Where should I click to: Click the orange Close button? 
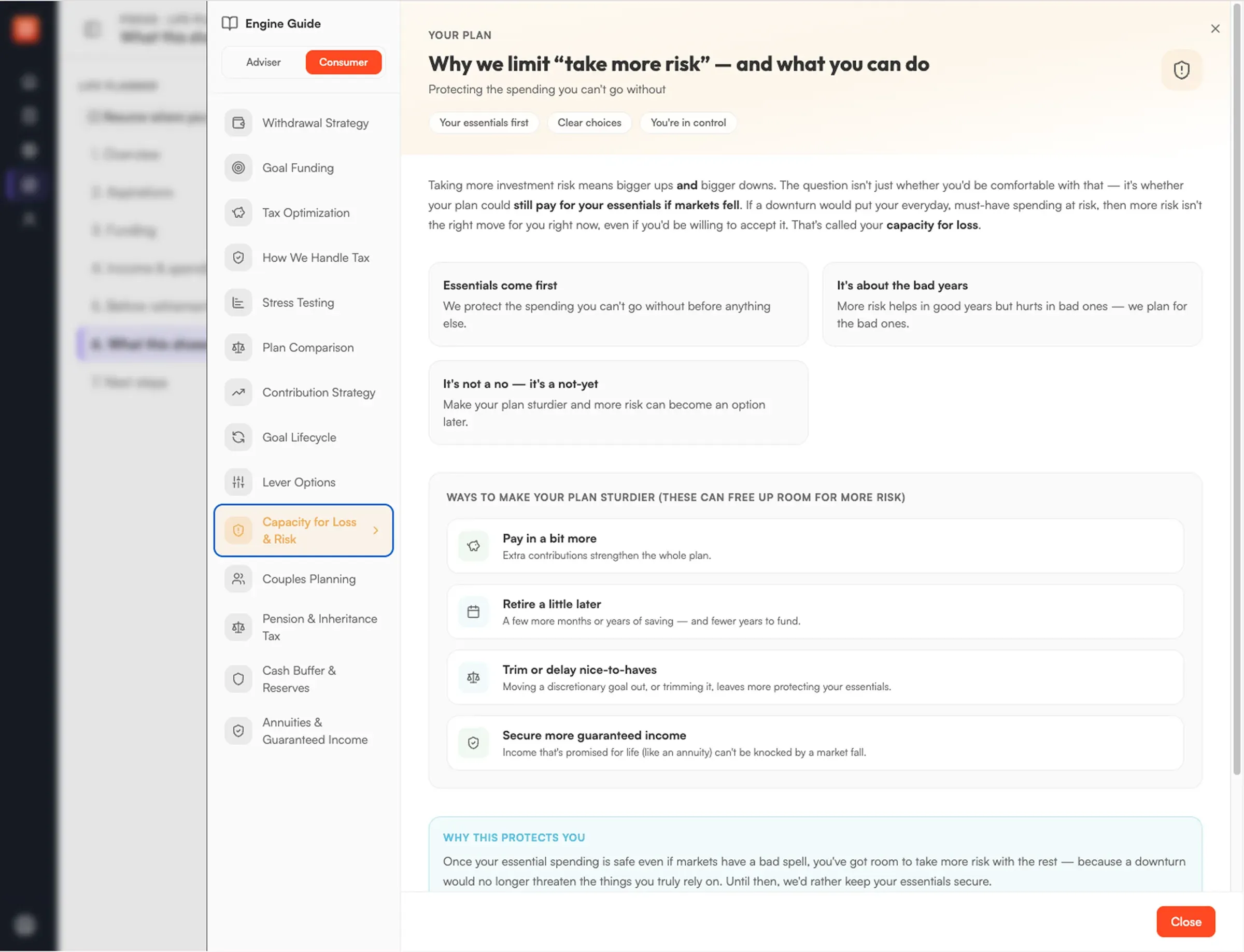point(1185,922)
